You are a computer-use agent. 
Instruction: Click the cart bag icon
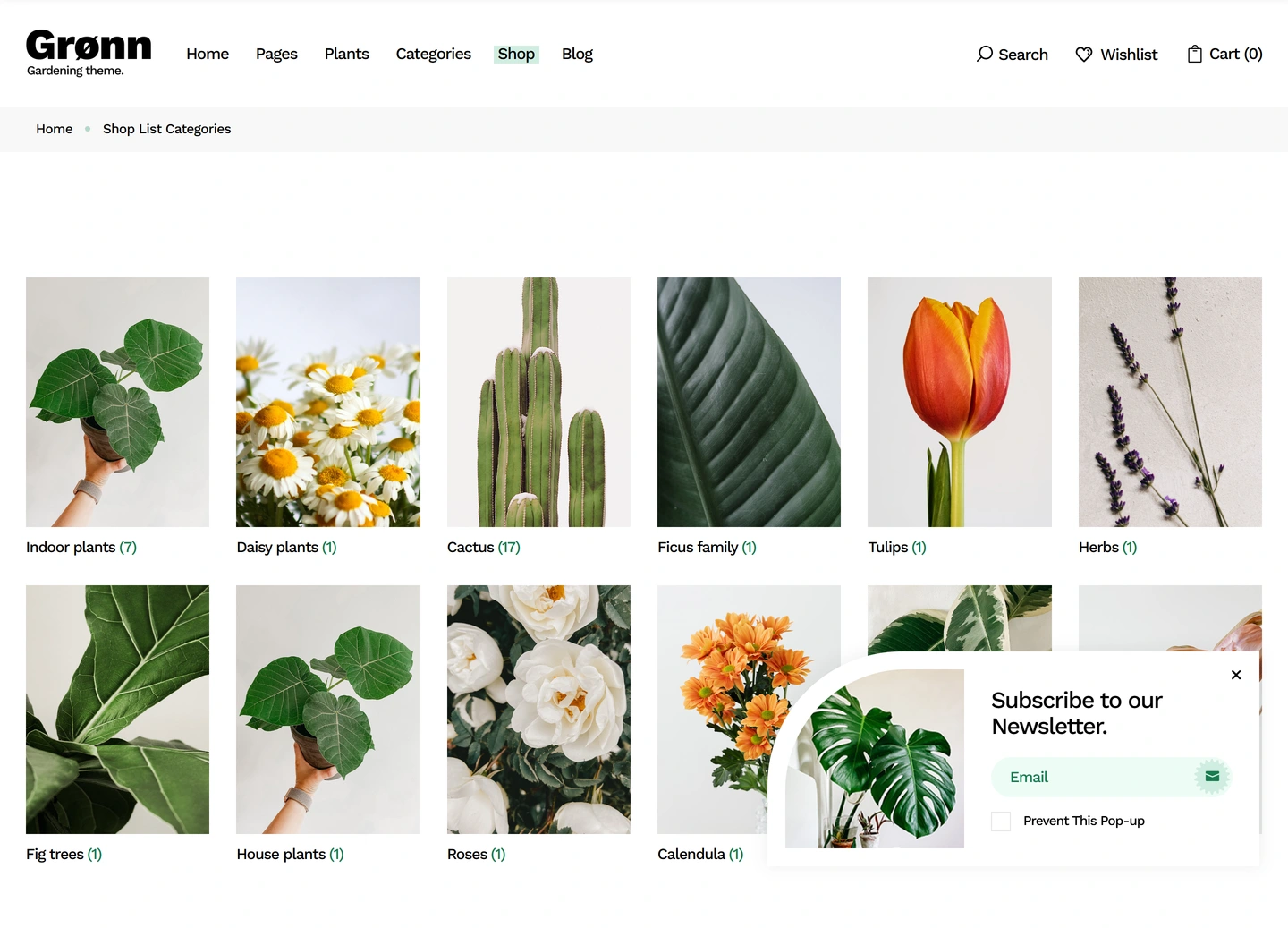1194,54
